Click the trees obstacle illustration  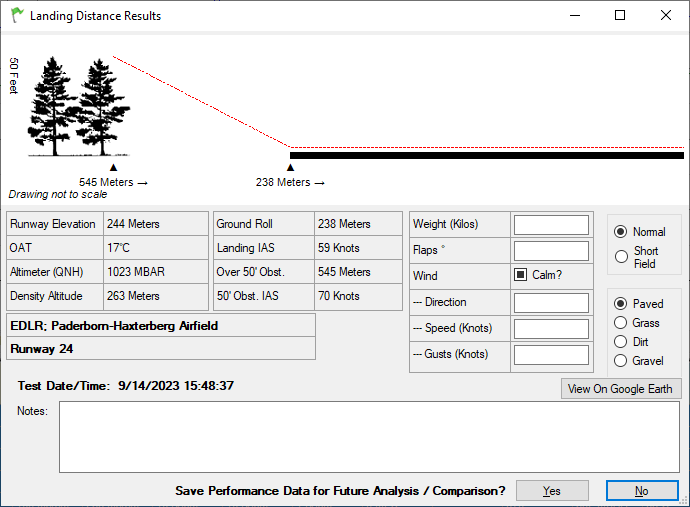coord(79,106)
